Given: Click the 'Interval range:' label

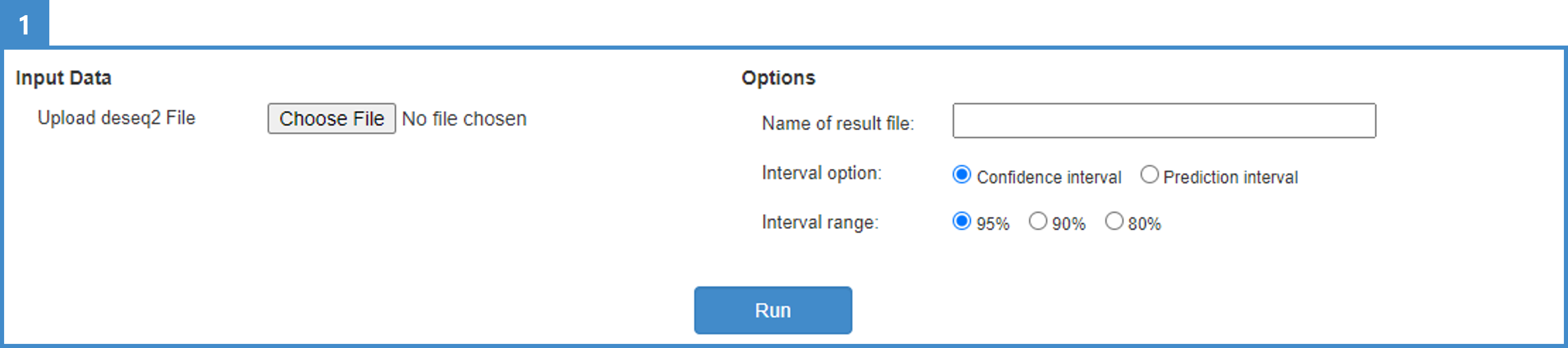Looking at the screenshot, I should (x=820, y=223).
